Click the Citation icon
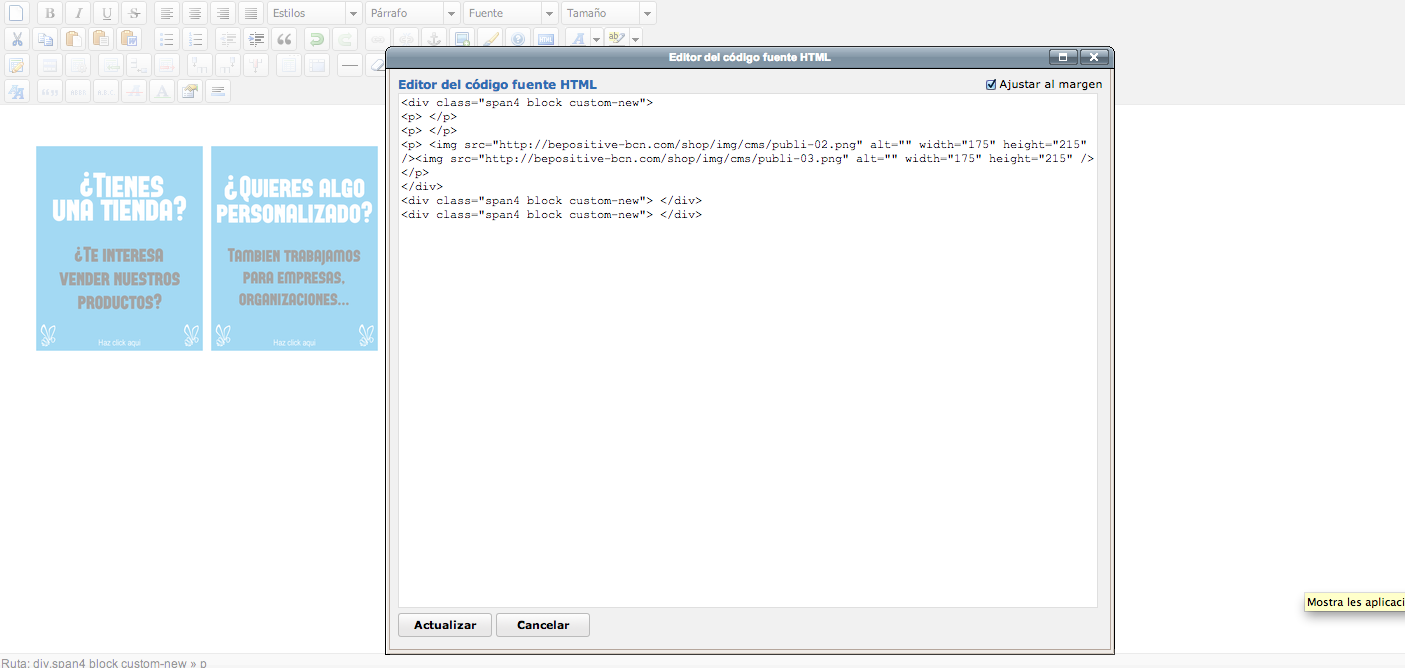This screenshot has height=668, width=1405. pos(50,91)
